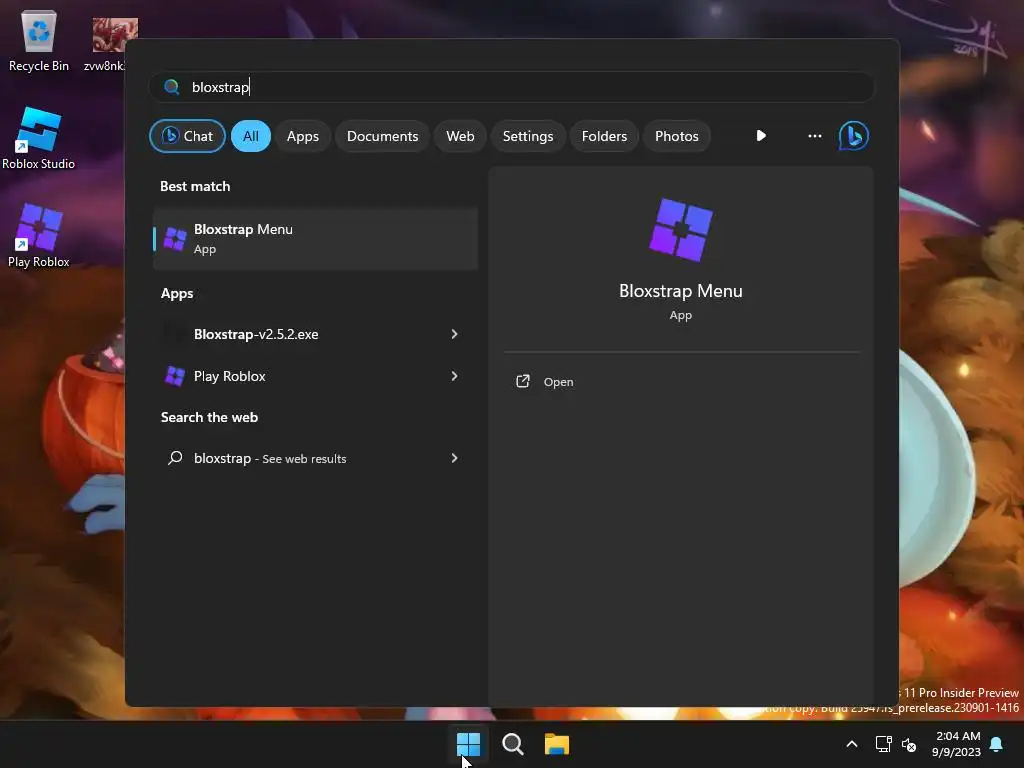Screen dimensions: 1024x768
Task: Open the Recycle Bin desktop icon
Action: (x=39, y=40)
